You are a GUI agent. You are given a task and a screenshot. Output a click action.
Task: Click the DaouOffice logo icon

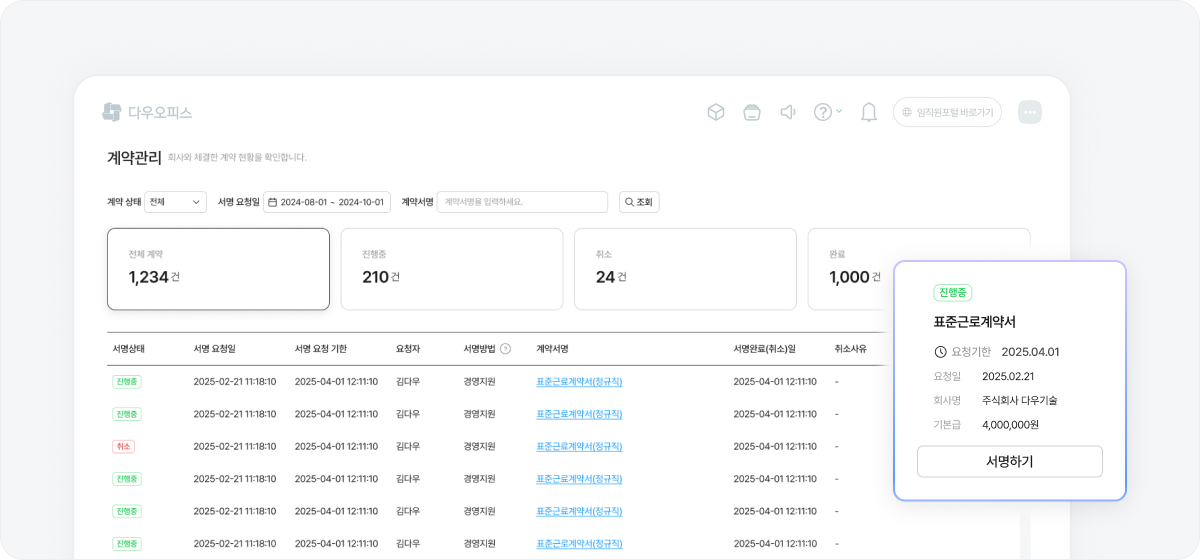pos(112,112)
